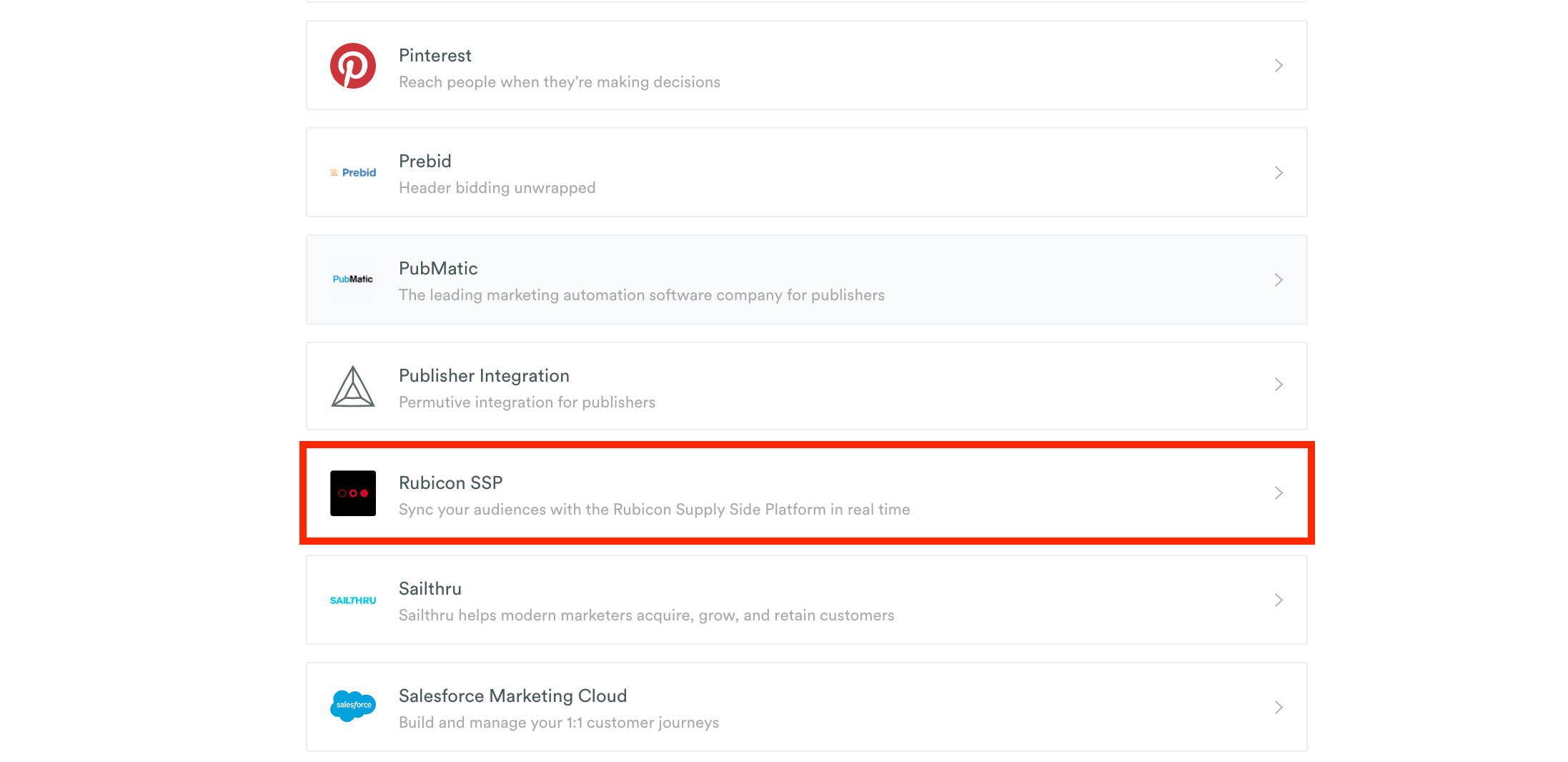The height and width of the screenshot is (762, 1568).
Task: Click the PubMatic logo icon
Action: coord(353,279)
